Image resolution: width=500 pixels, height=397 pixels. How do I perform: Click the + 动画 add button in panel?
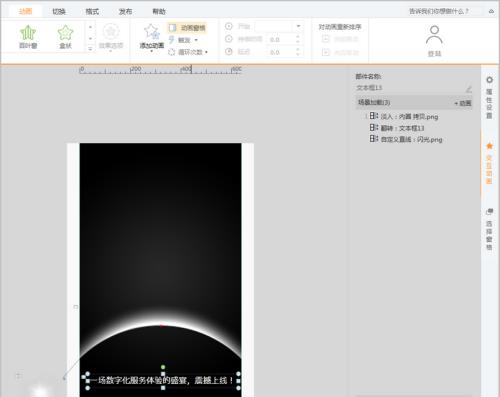(463, 103)
